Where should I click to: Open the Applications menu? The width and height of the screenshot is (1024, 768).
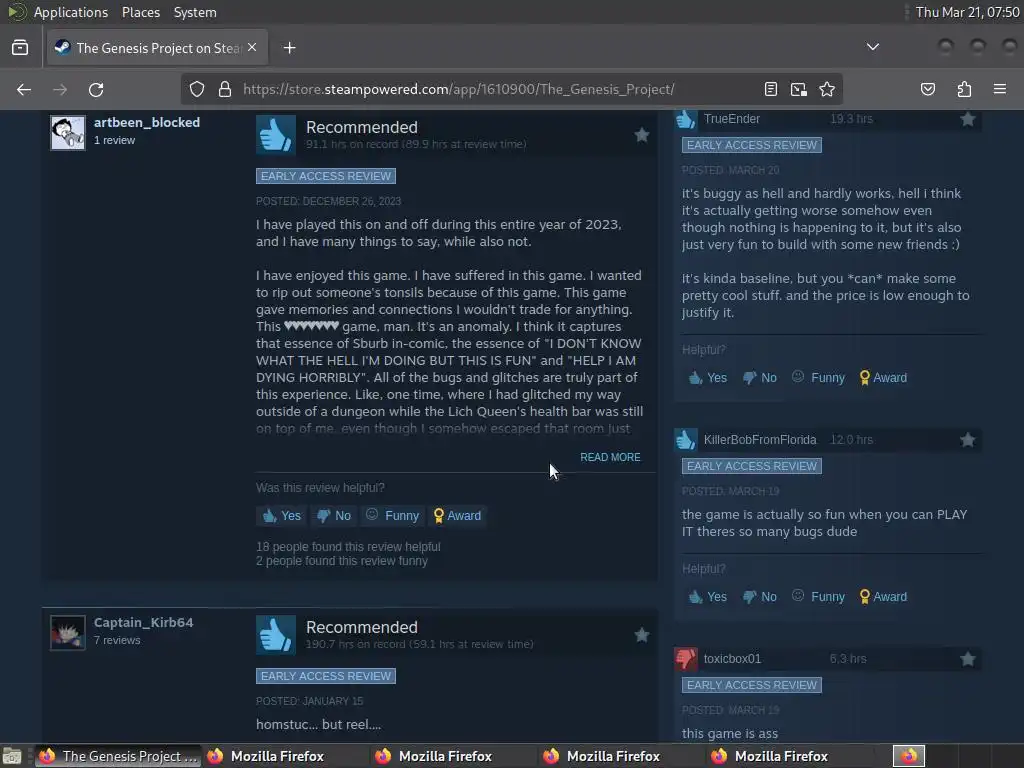pyautogui.click(x=71, y=12)
